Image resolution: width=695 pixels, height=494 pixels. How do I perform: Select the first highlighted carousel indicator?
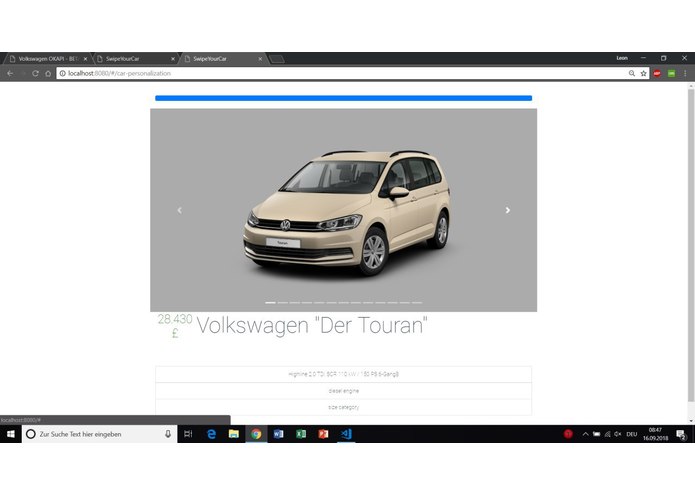coord(270,303)
